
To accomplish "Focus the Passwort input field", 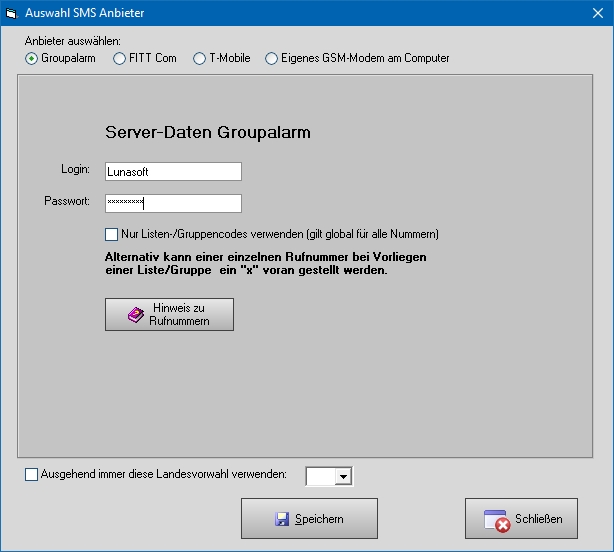I will tap(173, 203).
